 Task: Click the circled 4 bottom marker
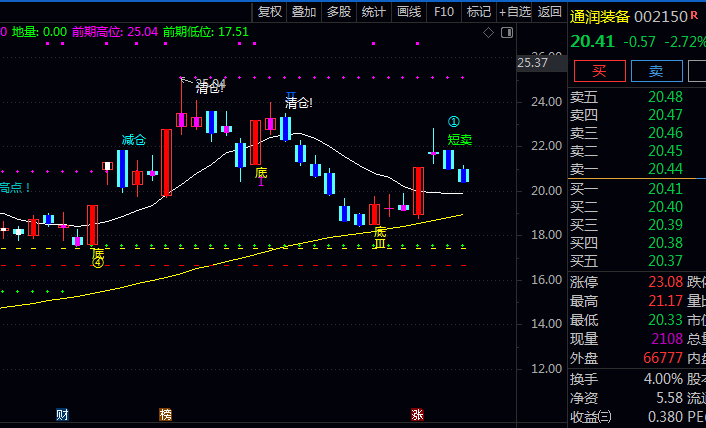point(98,263)
